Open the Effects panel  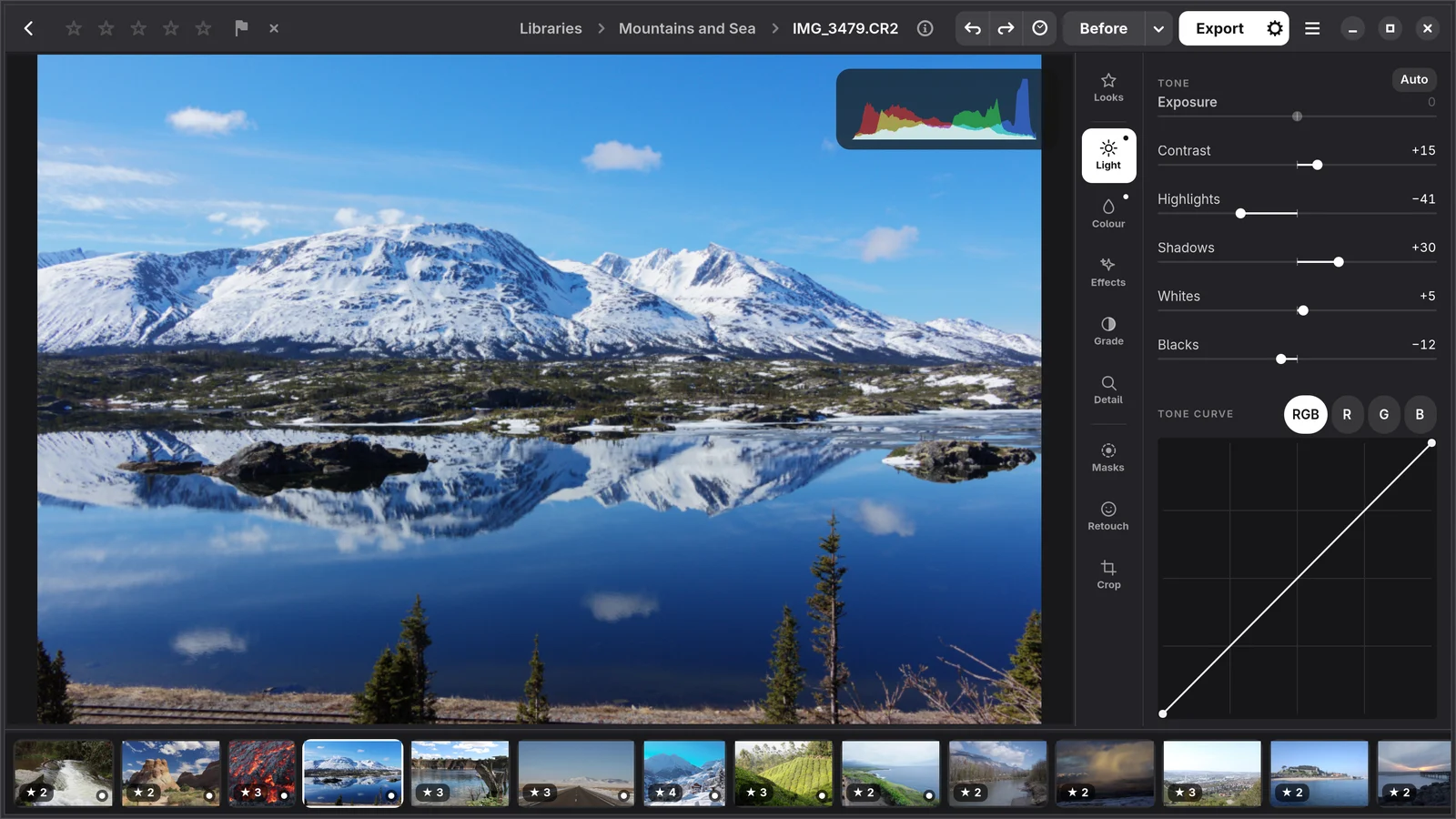pyautogui.click(x=1108, y=272)
